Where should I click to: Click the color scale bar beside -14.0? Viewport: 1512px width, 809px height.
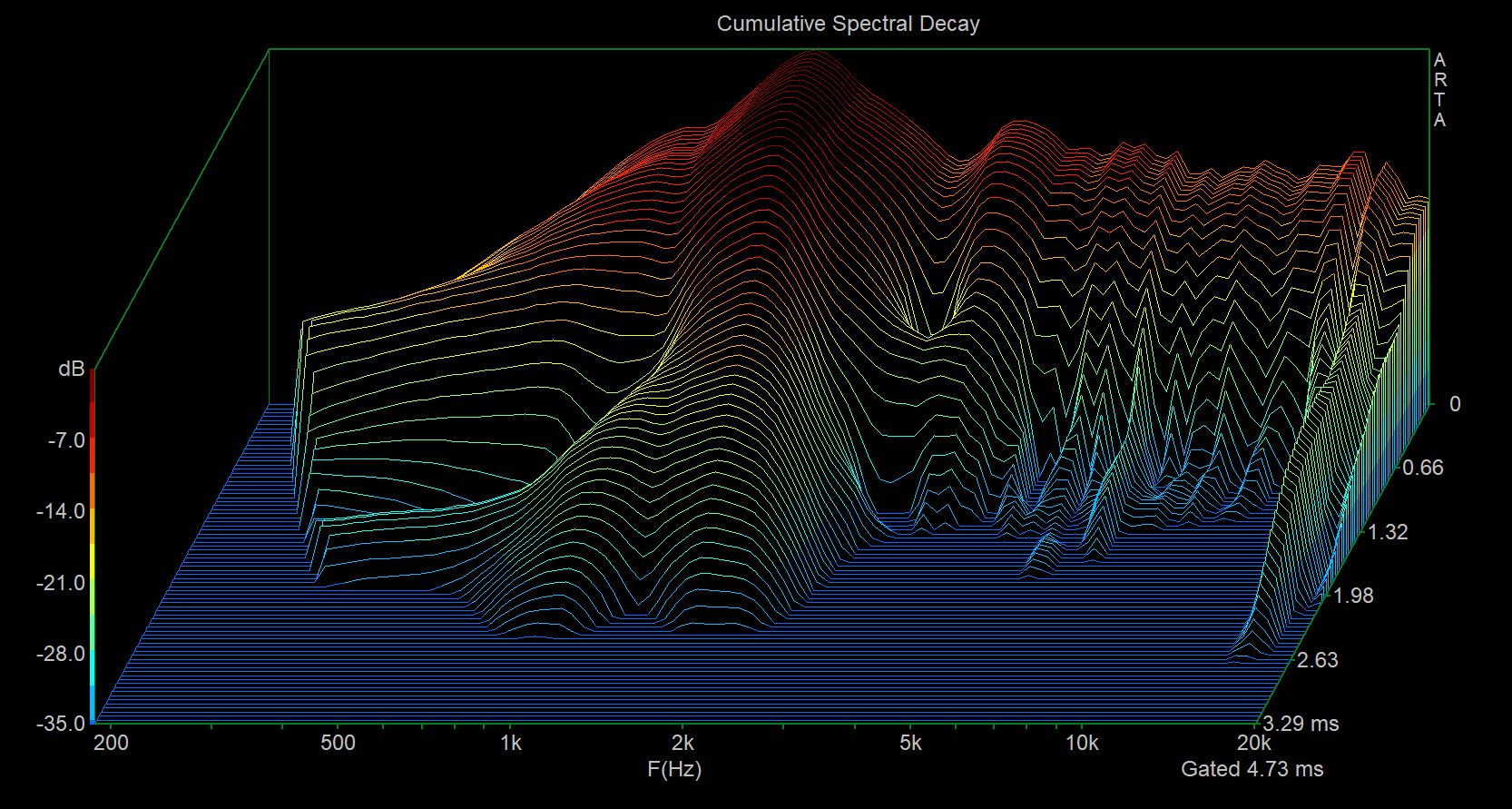[92, 511]
